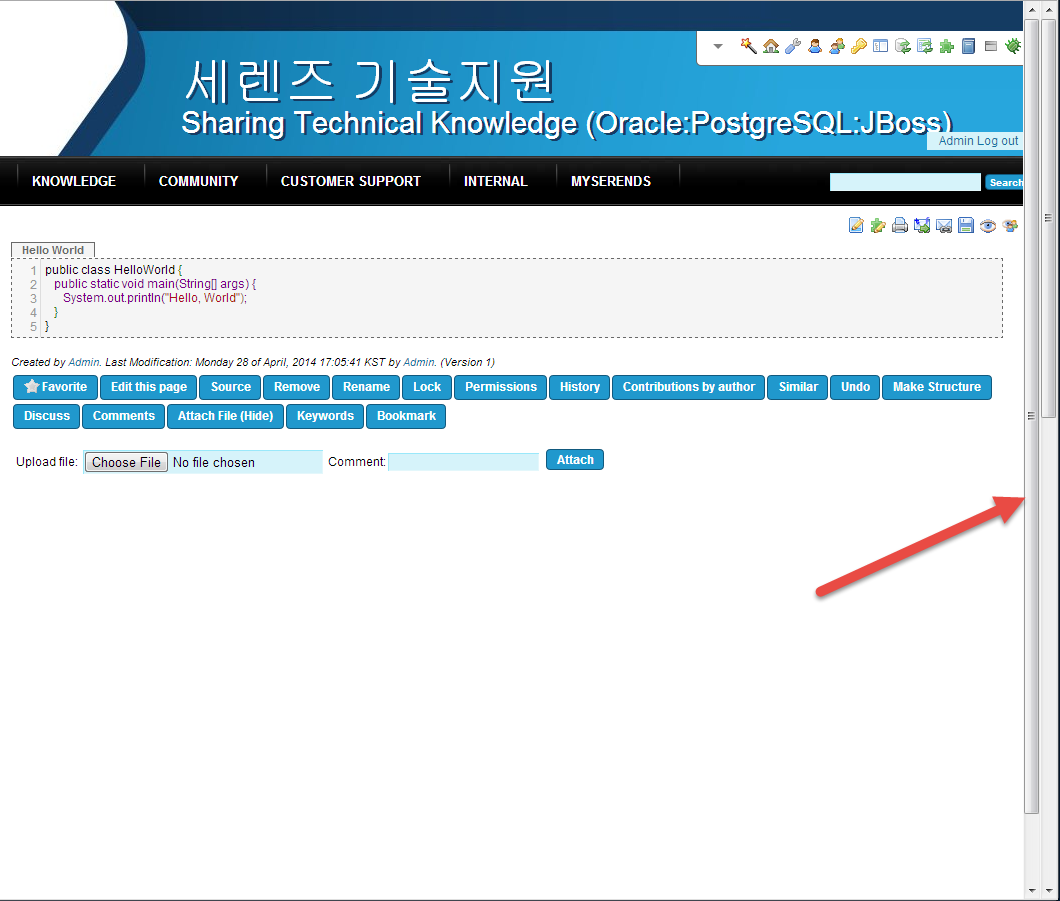Click the edit page pencil icon
This screenshot has height=901, width=1060.
click(856, 225)
